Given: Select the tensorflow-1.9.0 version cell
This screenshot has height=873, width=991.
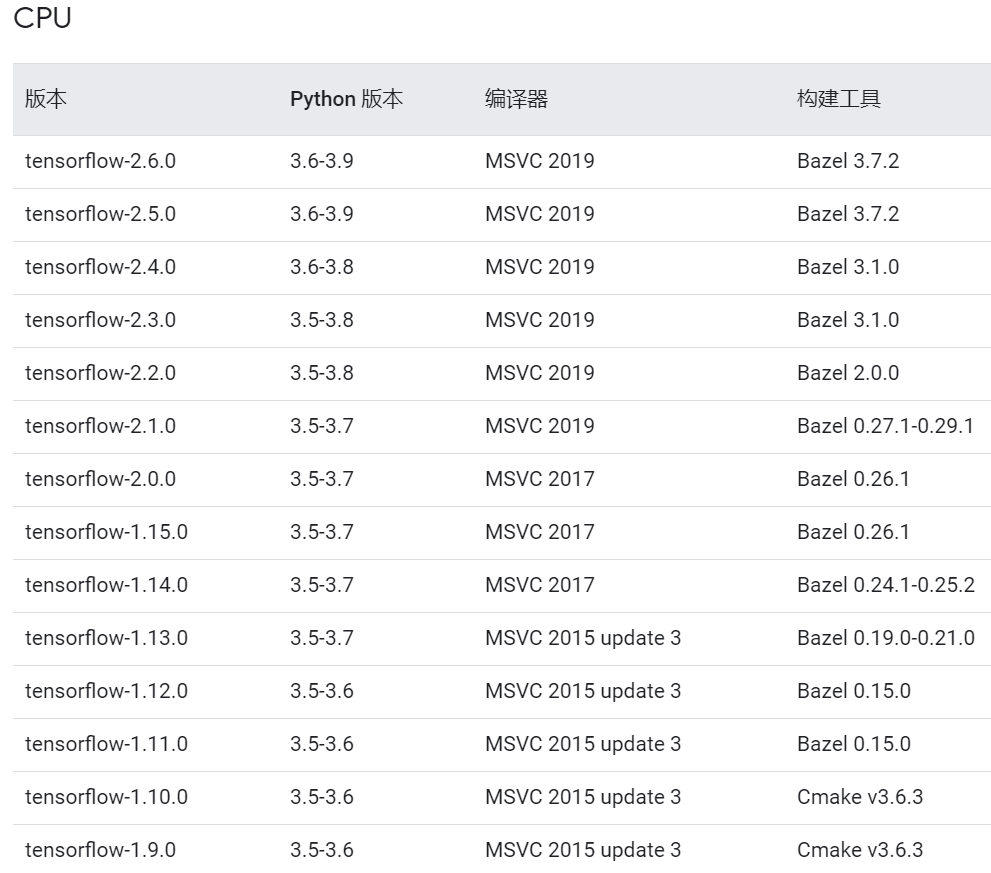Looking at the screenshot, I should [x=98, y=849].
